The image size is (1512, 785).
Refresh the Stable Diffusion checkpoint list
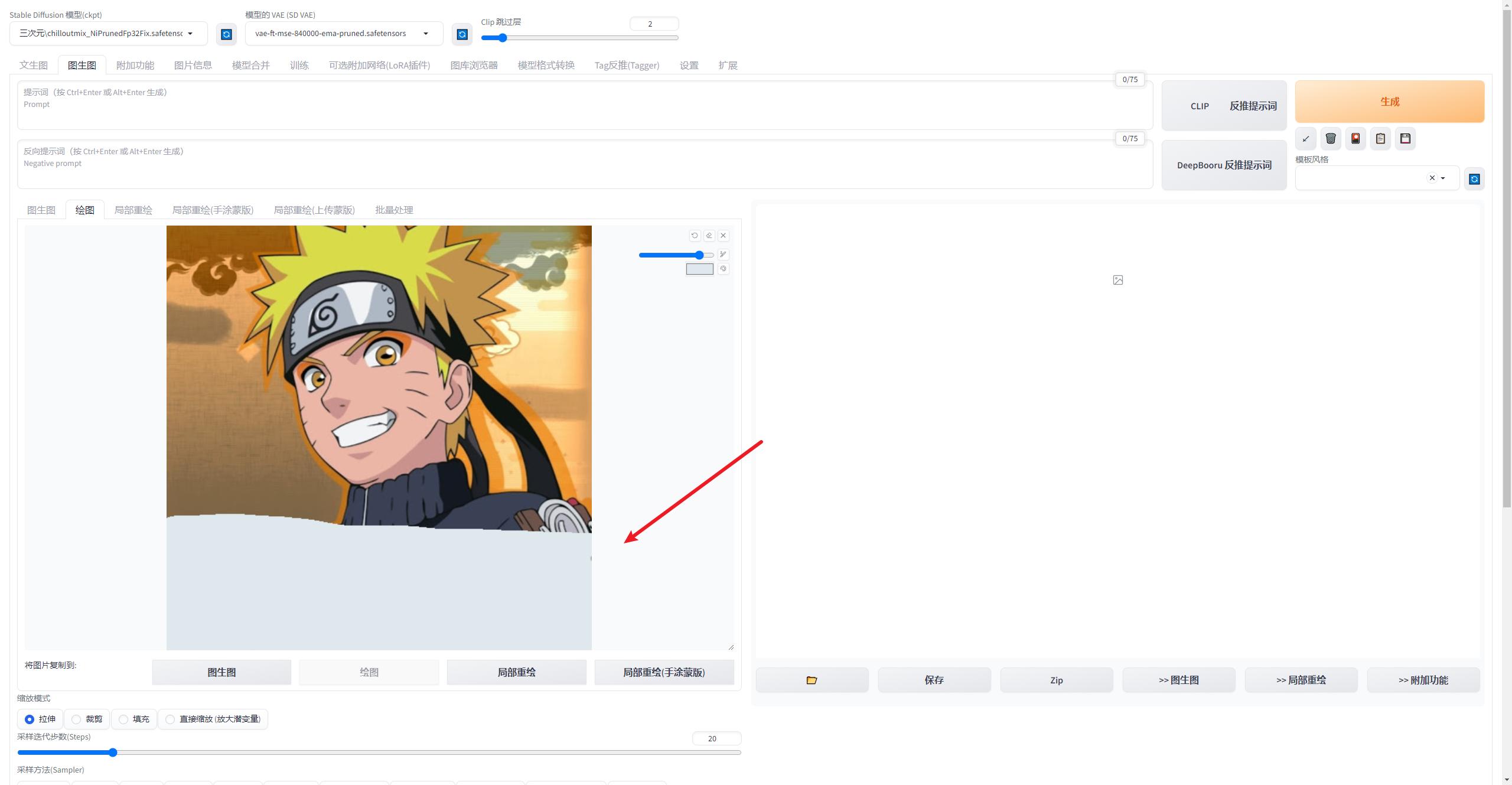click(226, 34)
